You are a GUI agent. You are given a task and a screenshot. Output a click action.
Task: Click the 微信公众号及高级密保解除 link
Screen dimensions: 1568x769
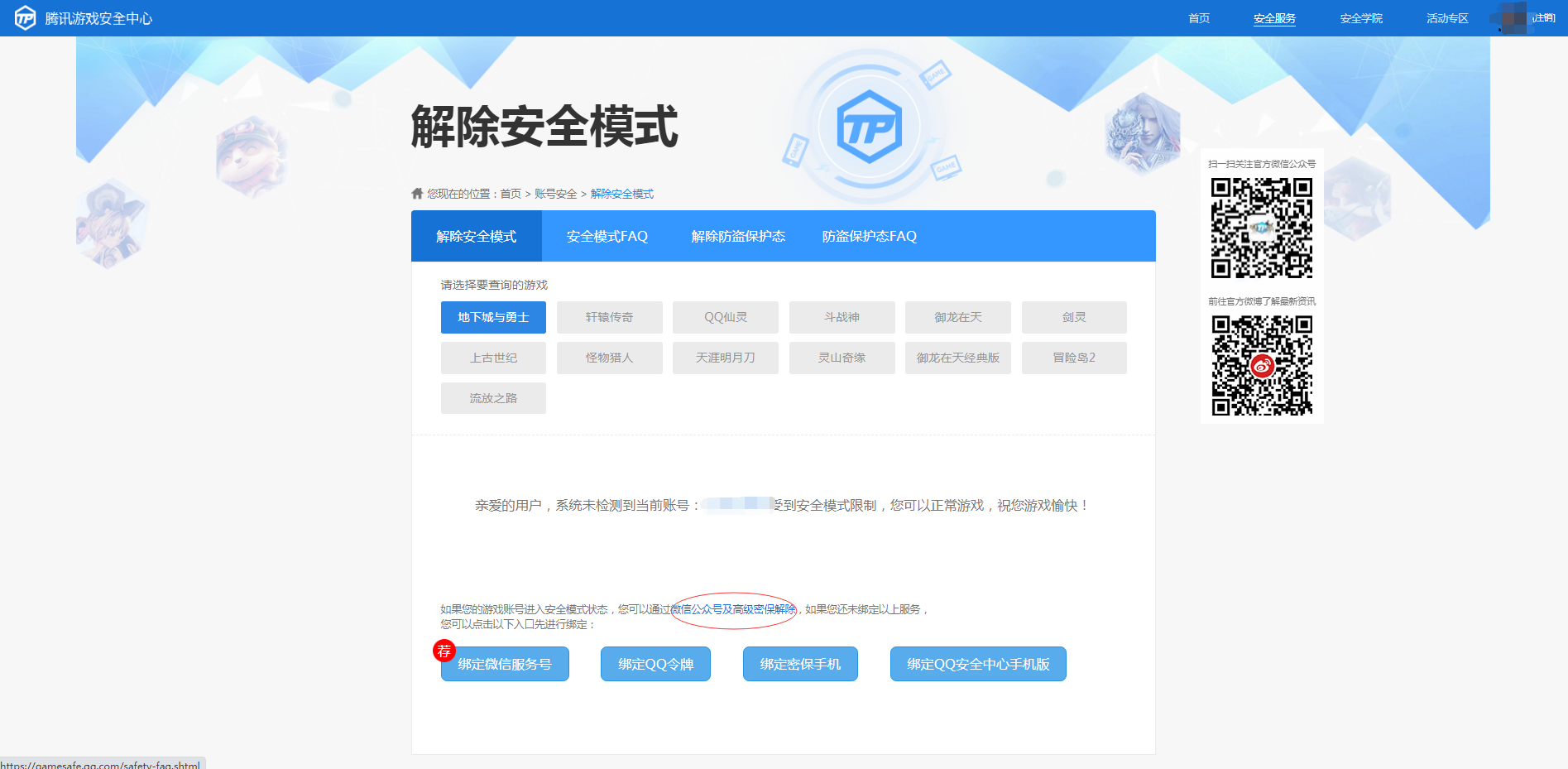733,609
